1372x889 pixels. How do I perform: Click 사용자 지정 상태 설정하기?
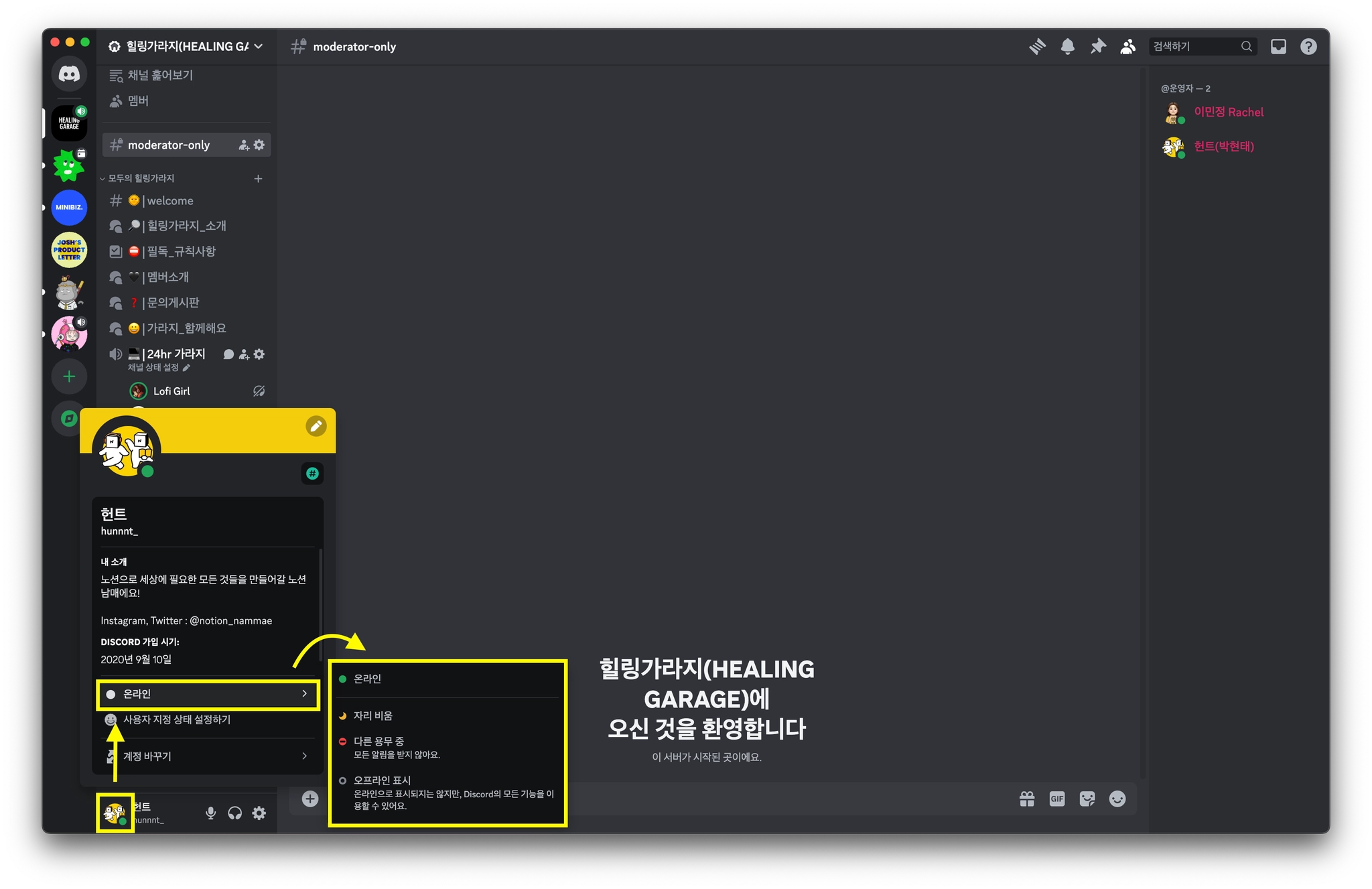coord(177,720)
